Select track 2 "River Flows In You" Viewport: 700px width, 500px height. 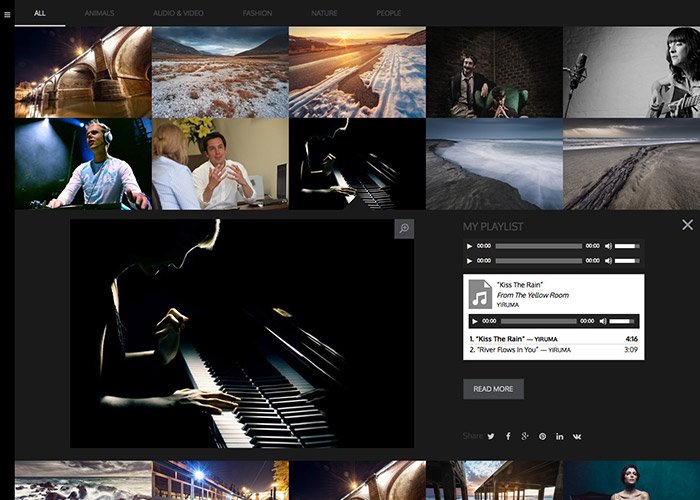pyautogui.click(x=554, y=350)
